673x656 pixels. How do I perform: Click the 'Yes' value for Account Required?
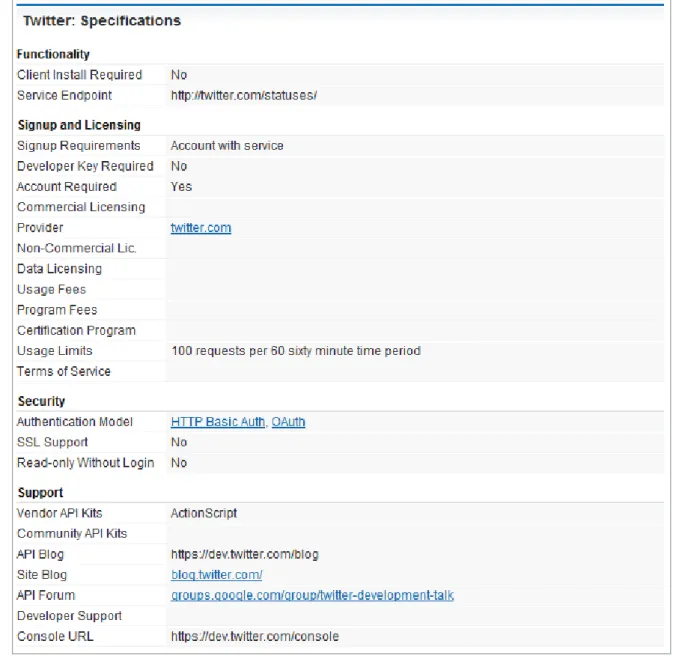pos(181,187)
